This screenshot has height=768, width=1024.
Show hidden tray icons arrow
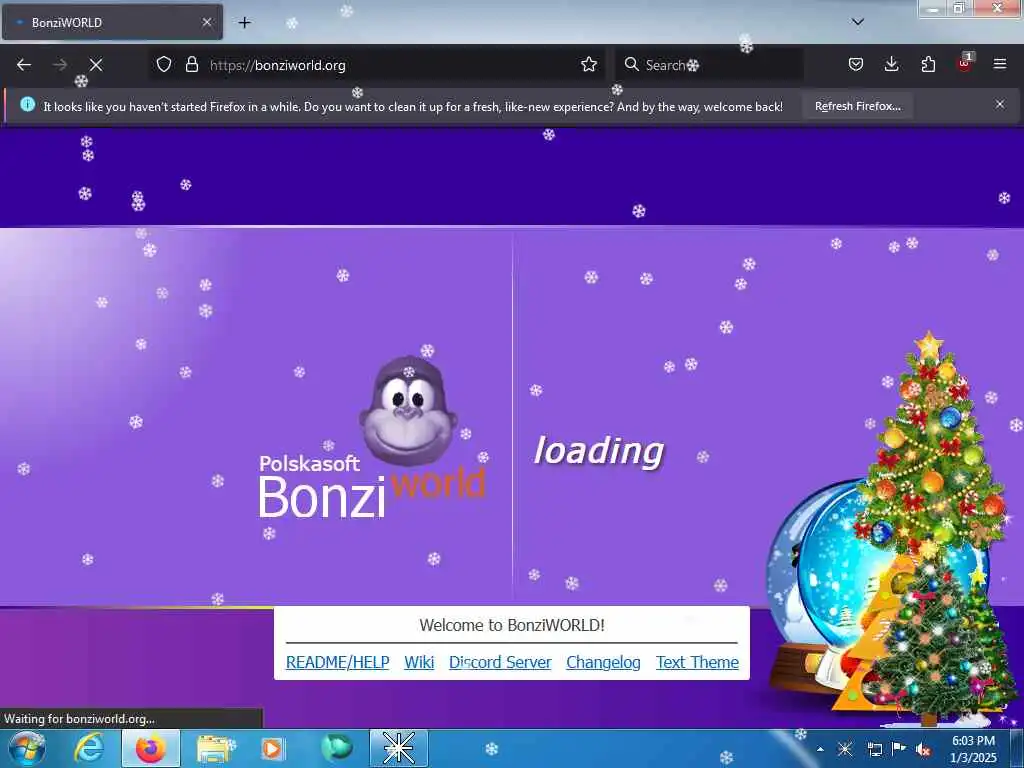click(820, 749)
